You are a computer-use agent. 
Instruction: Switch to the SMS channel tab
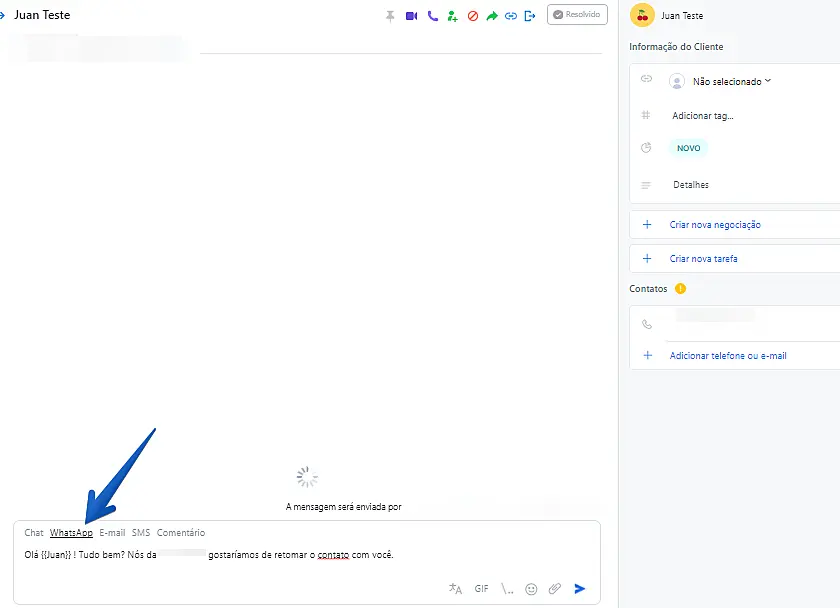click(x=141, y=532)
